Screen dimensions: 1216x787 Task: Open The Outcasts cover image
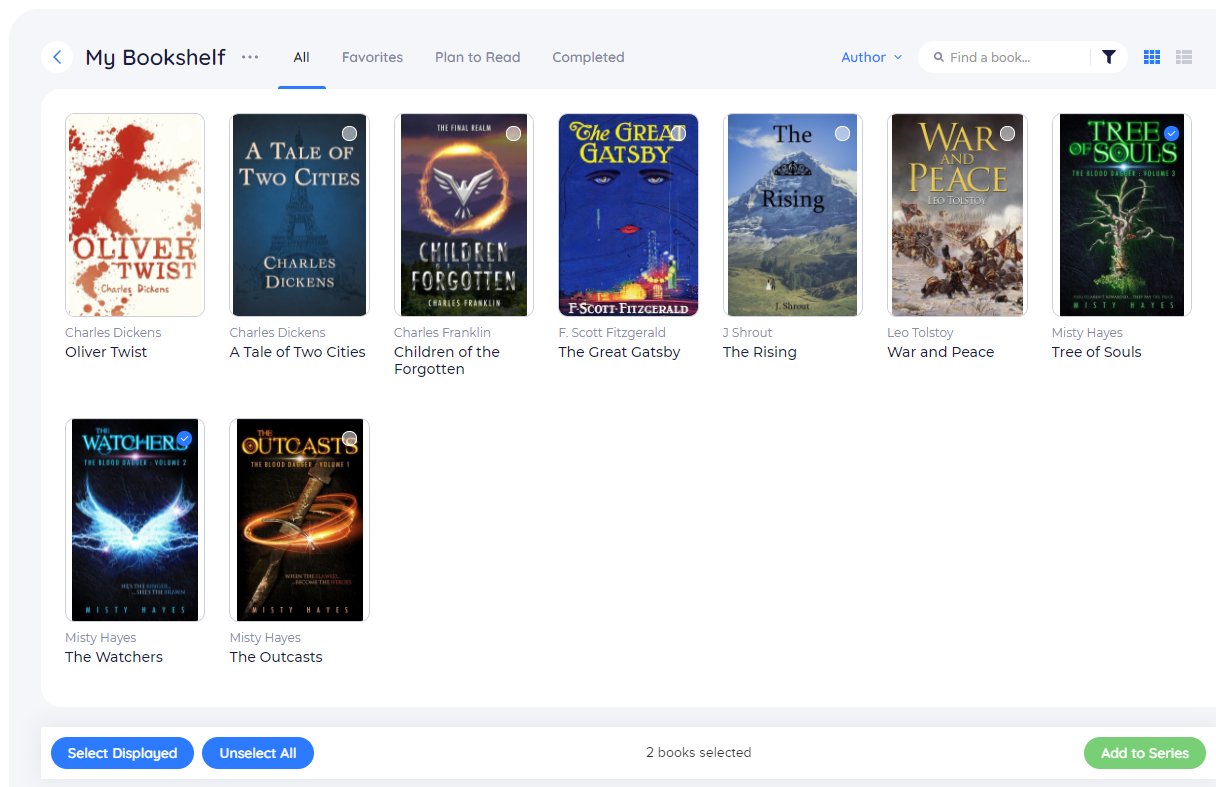click(x=299, y=520)
